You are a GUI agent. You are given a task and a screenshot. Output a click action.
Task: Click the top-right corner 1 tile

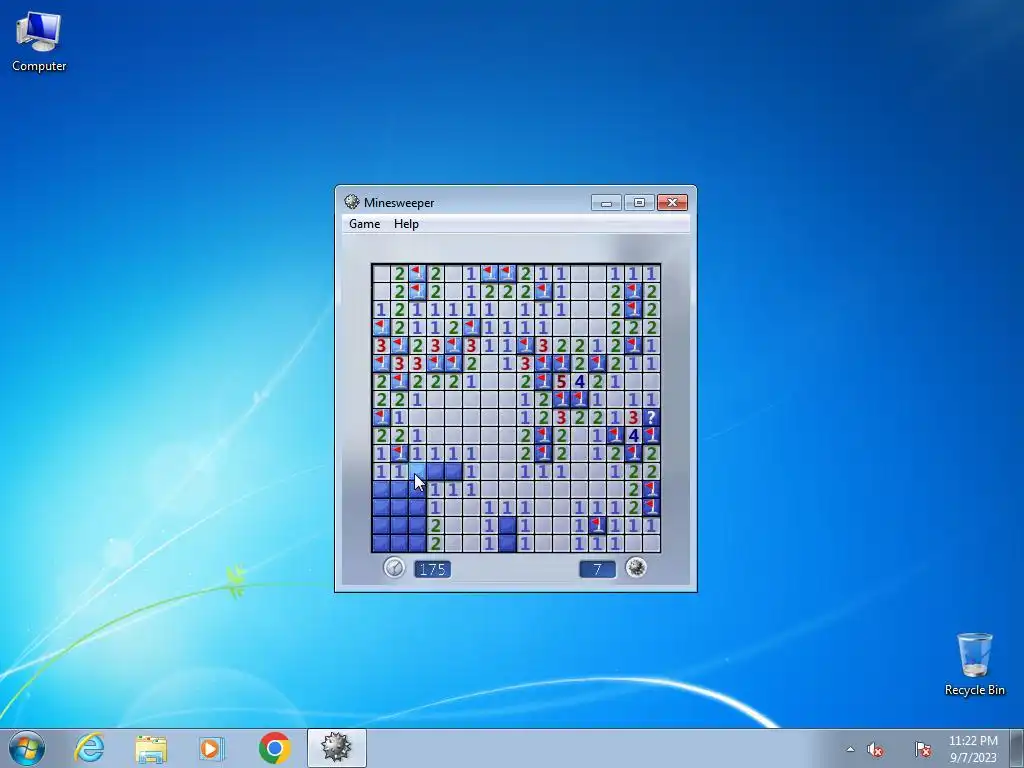coord(651,274)
